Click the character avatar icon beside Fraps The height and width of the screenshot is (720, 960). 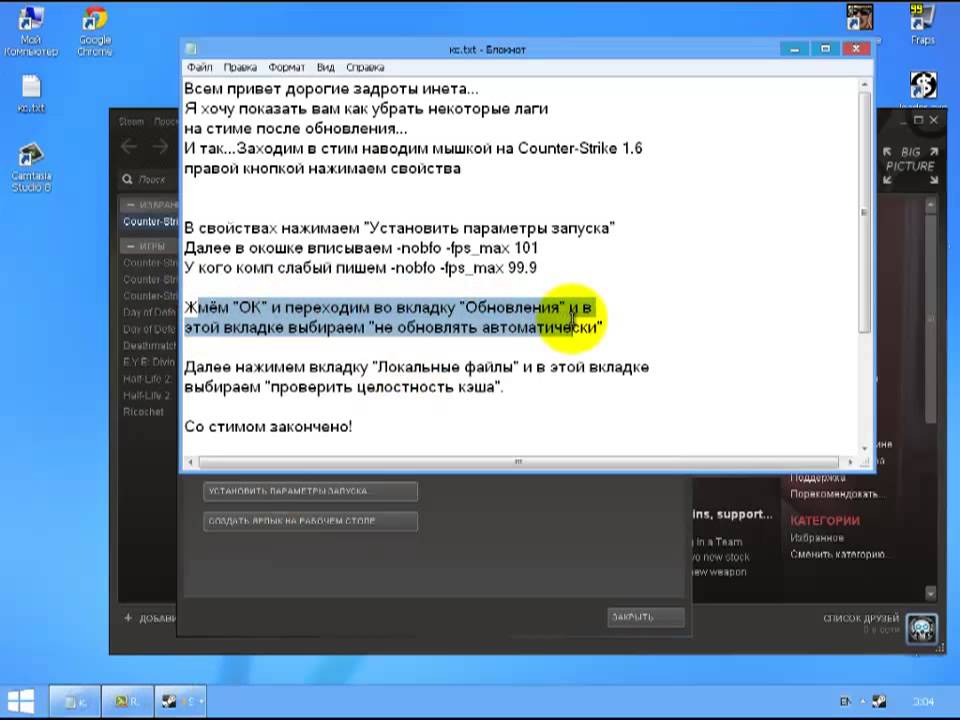tap(860, 17)
